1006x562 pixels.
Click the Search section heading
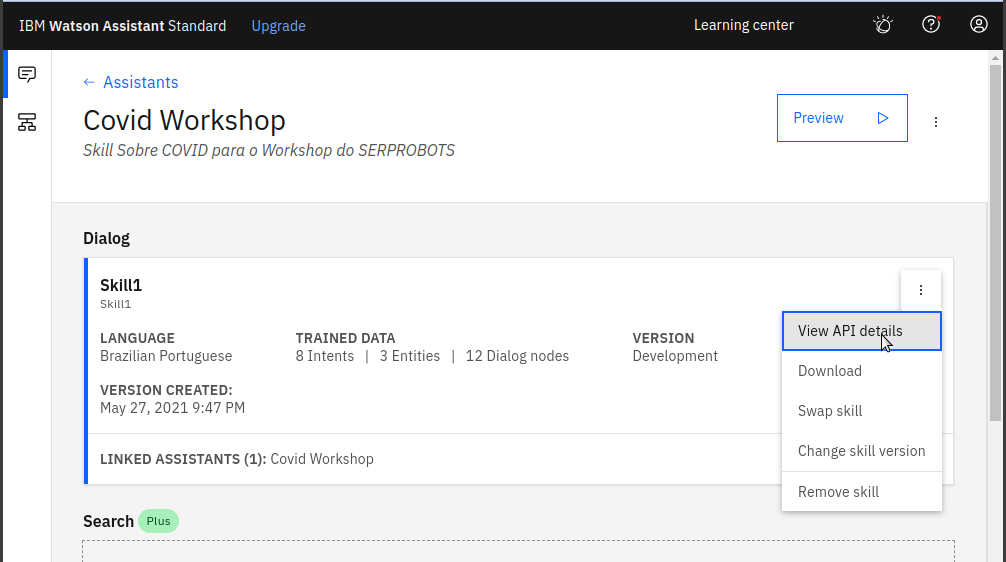point(108,521)
